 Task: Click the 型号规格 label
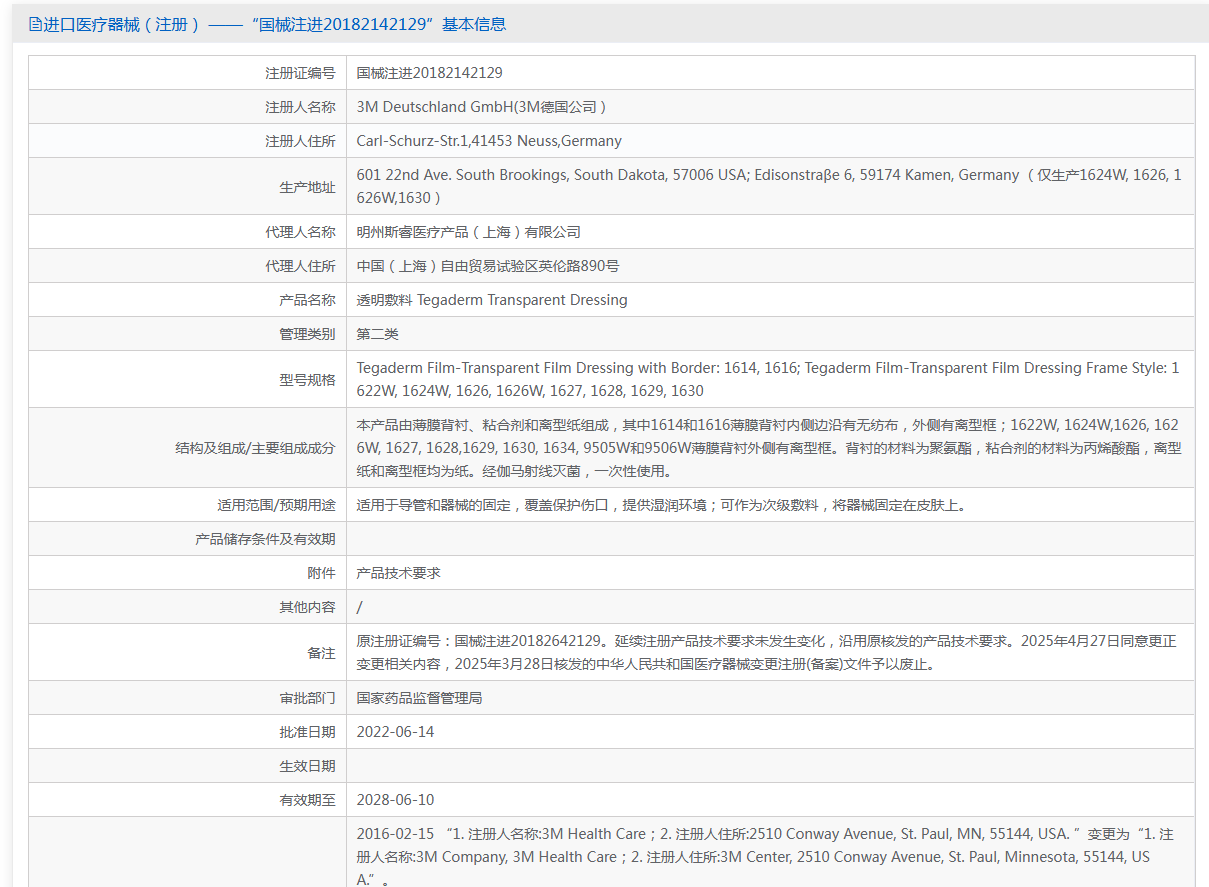[307, 380]
